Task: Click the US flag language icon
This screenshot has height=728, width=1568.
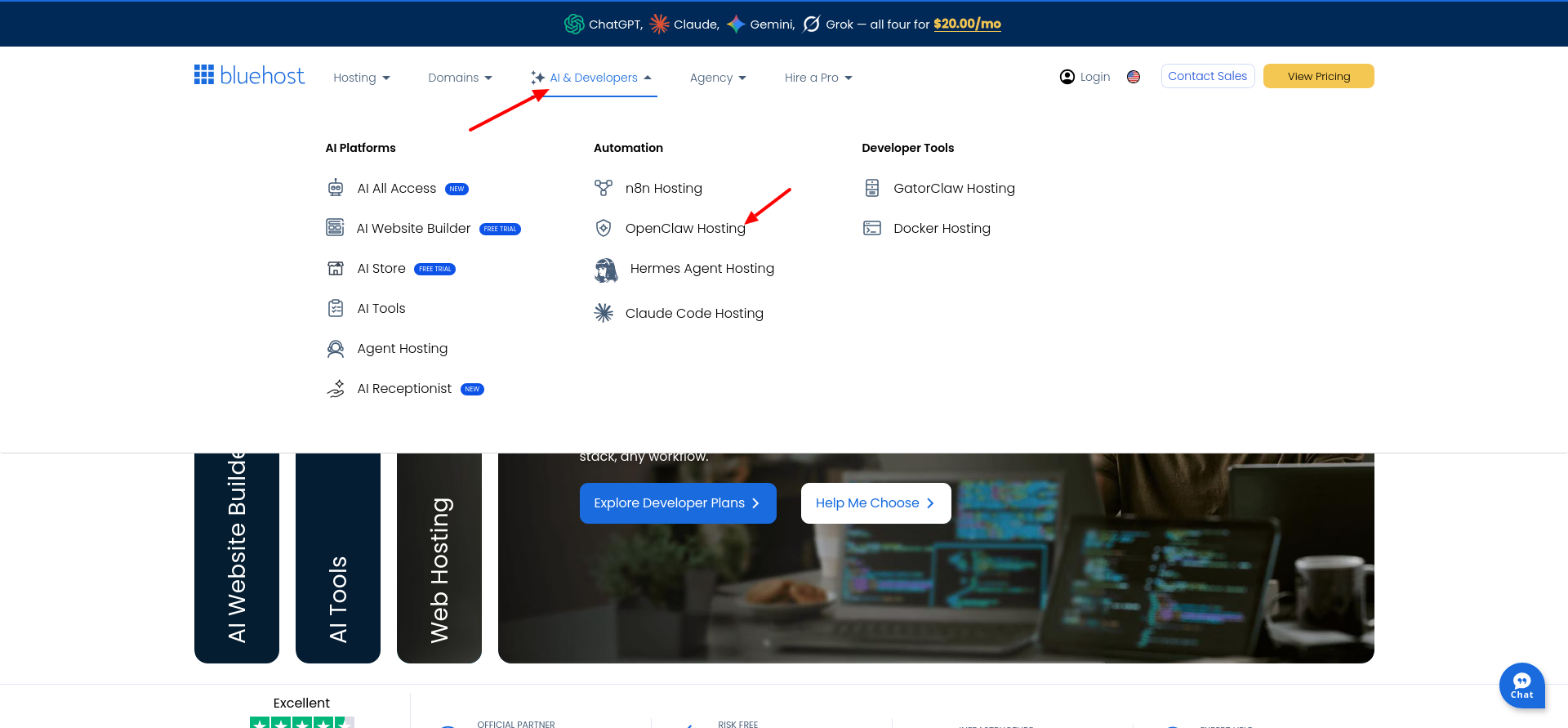Action: (1134, 77)
